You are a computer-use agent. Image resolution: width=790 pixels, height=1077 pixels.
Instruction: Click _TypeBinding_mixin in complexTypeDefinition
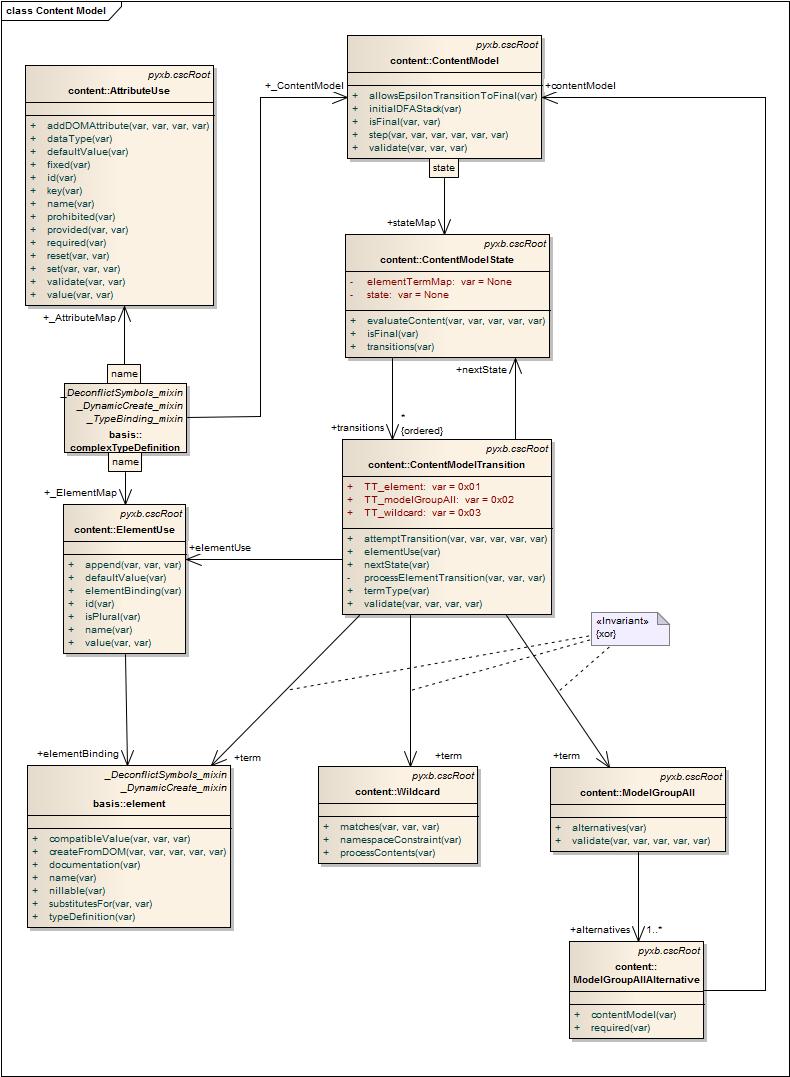pyautogui.click(x=135, y=418)
